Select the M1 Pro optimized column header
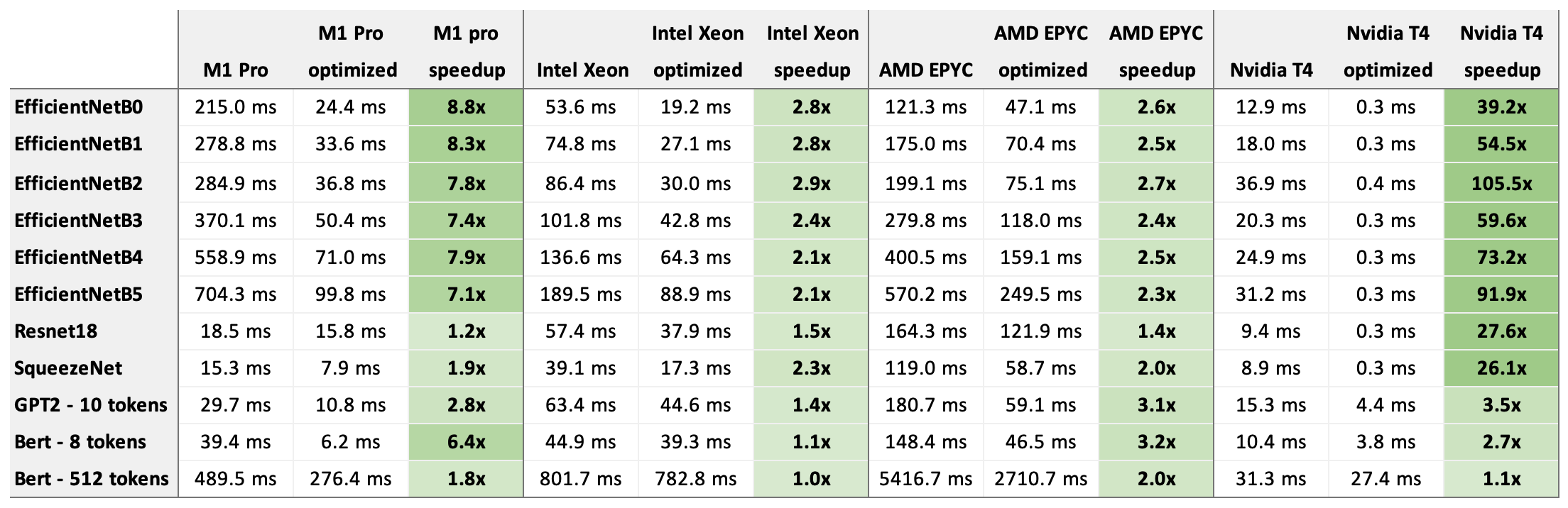Image resolution: width=1568 pixels, height=508 pixels. [x=352, y=52]
